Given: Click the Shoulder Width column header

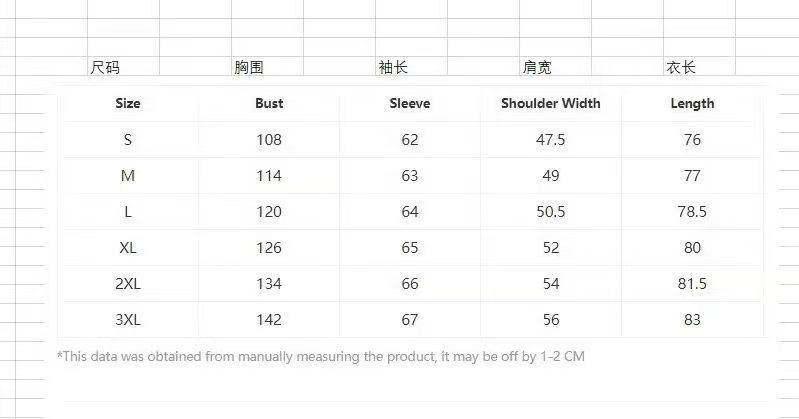Looking at the screenshot, I should (551, 103).
